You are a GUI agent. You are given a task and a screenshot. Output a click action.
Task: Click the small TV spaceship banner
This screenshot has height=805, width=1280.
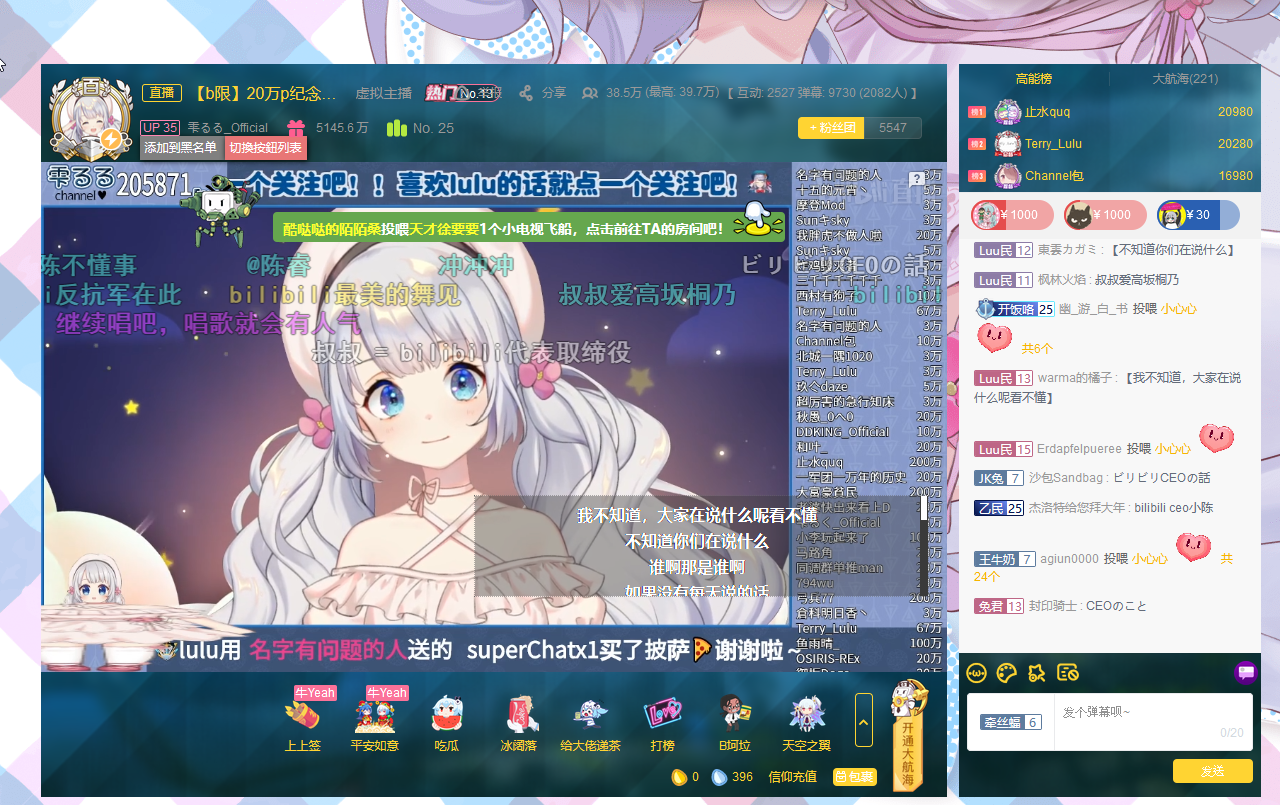point(530,228)
